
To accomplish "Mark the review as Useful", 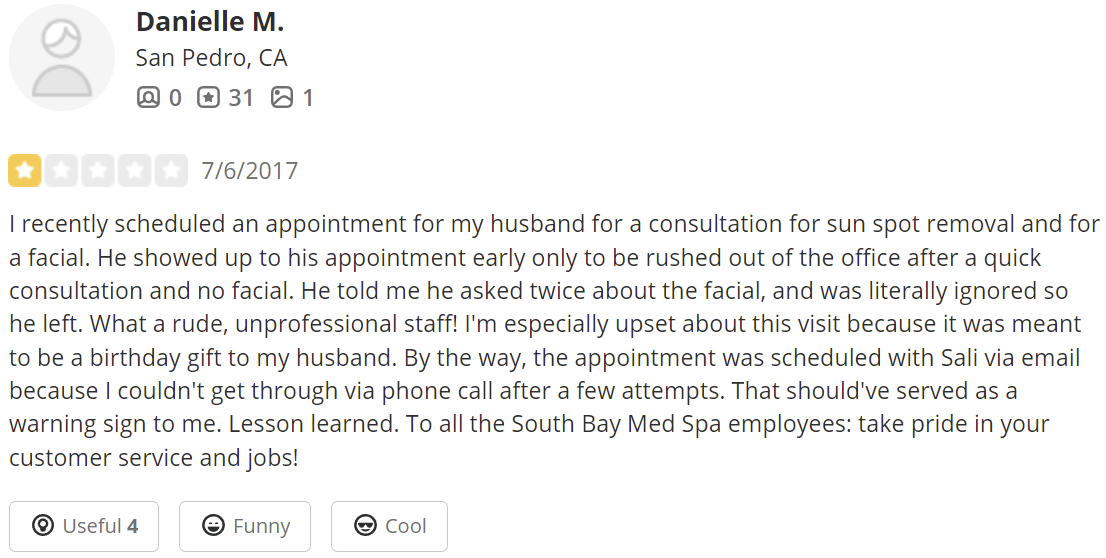I will (84, 526).
